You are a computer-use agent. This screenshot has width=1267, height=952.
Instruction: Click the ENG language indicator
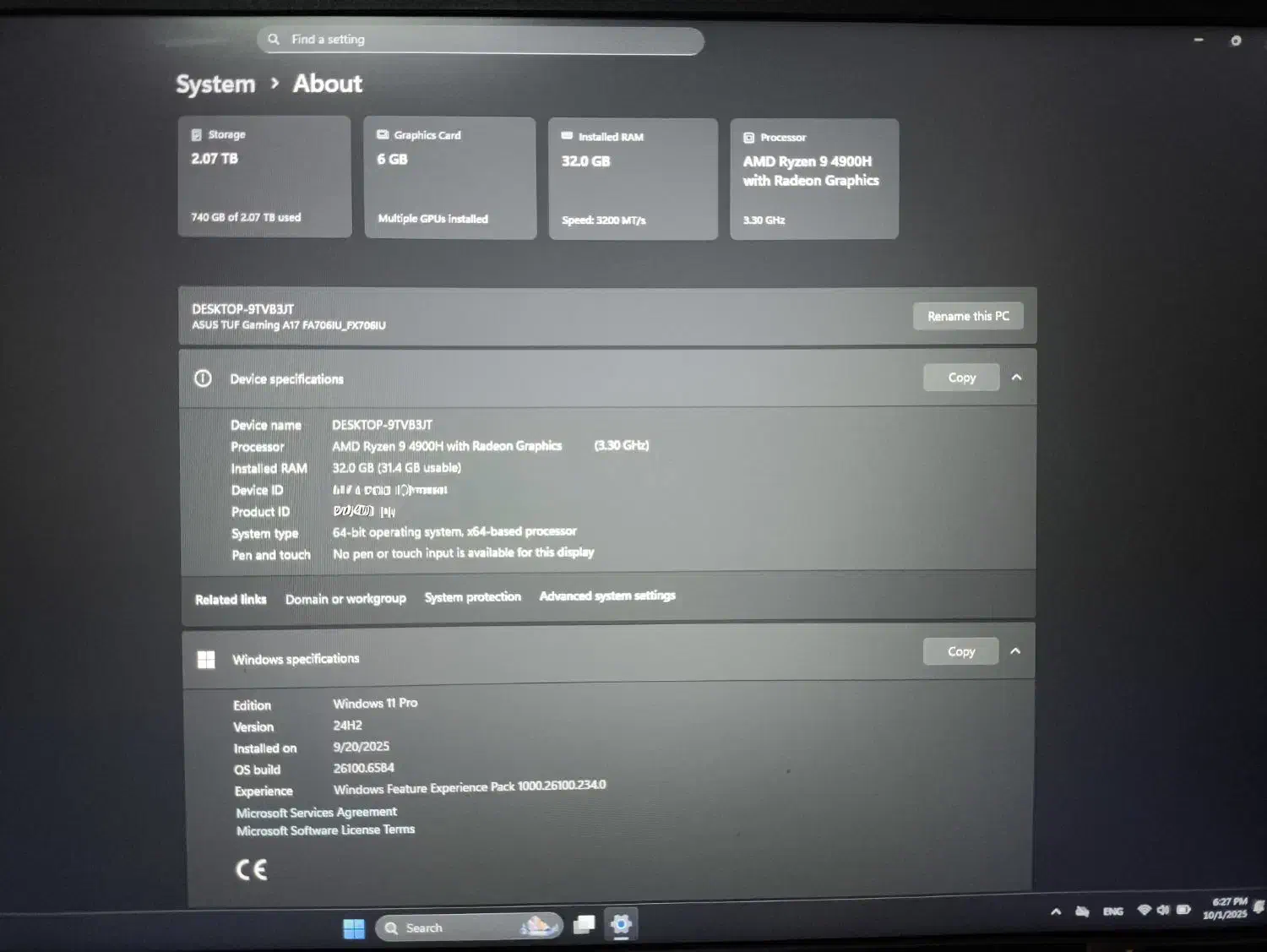1113,911
